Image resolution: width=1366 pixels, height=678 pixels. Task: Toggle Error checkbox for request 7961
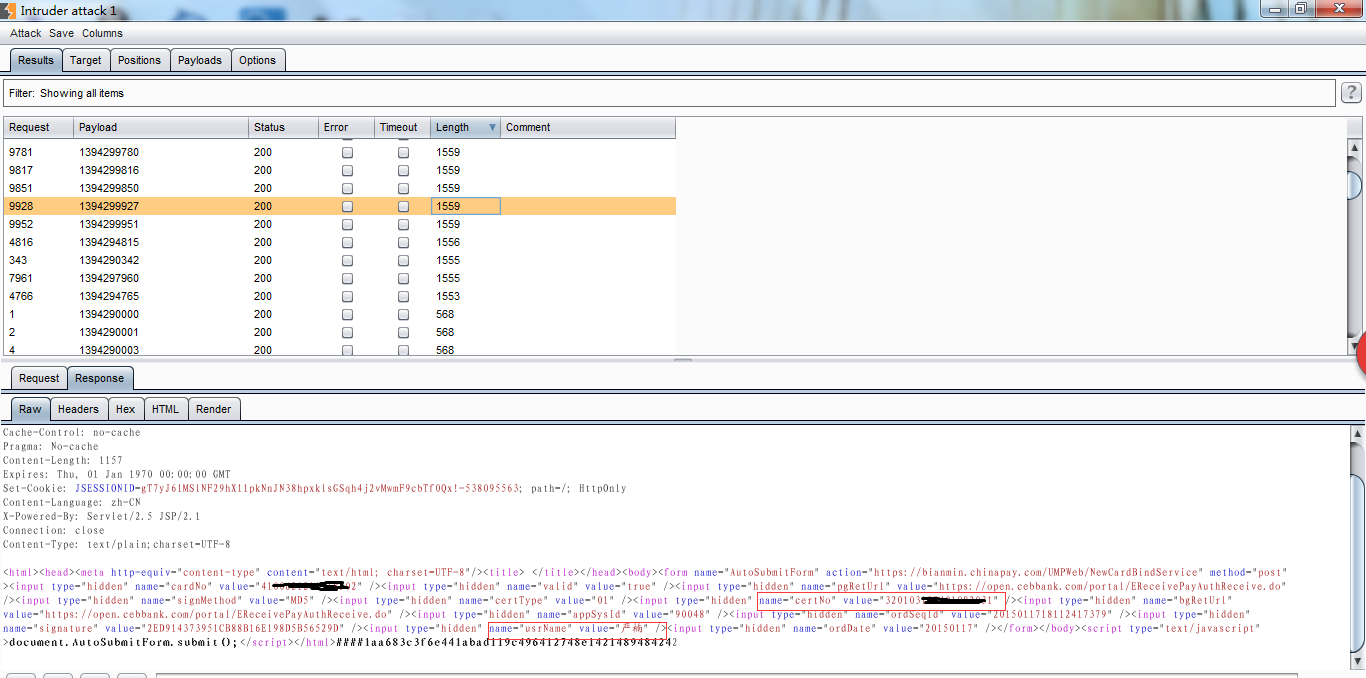point(347,279)
